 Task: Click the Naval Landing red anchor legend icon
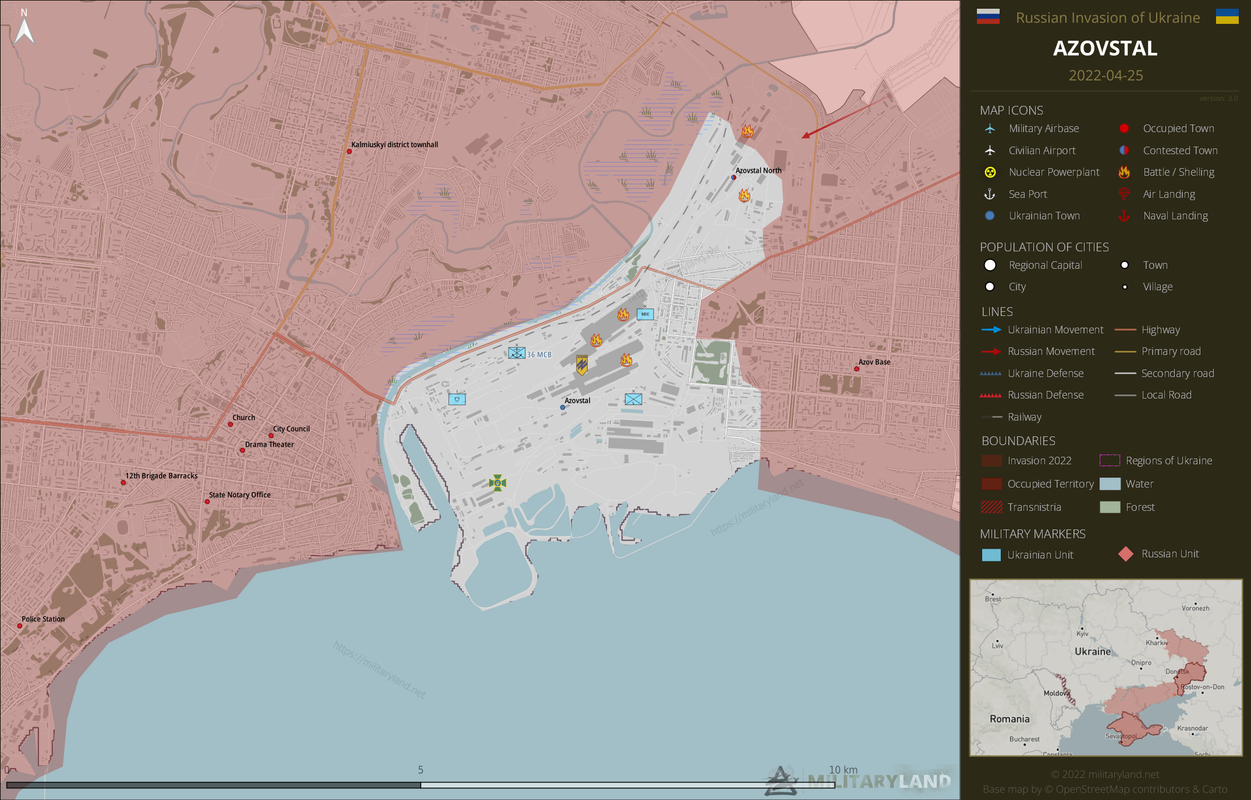pyautogui.click(x=1125, y=216)
